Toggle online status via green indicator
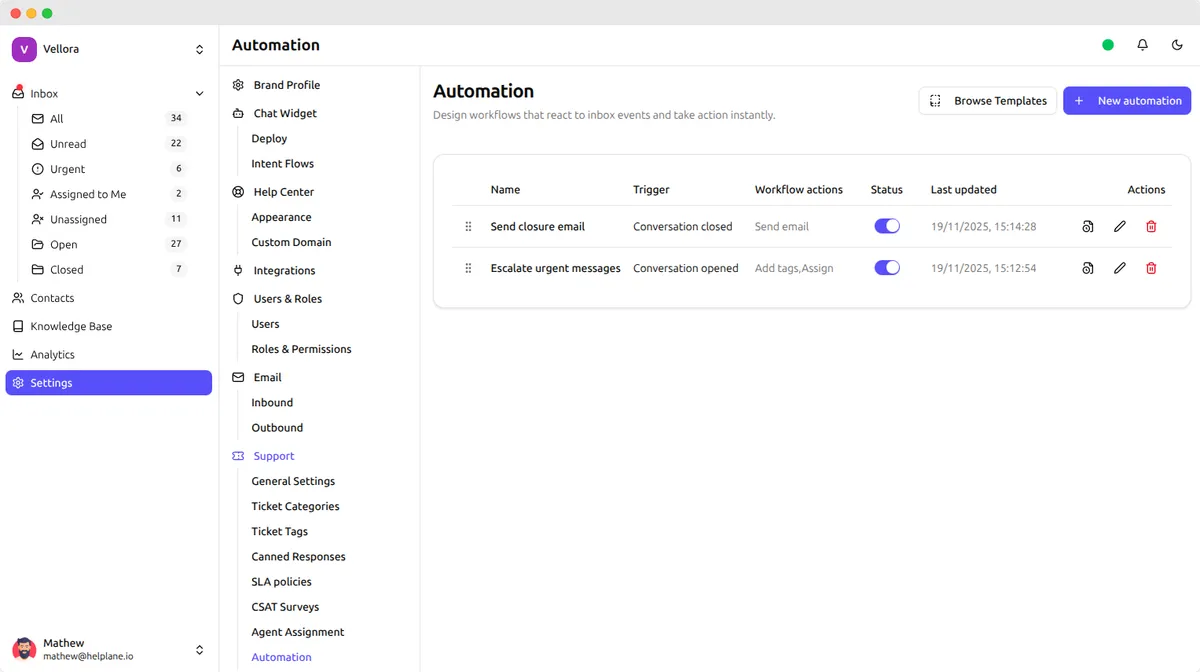The height and width of the screenshot is (672, 1200). point(1107,45)
